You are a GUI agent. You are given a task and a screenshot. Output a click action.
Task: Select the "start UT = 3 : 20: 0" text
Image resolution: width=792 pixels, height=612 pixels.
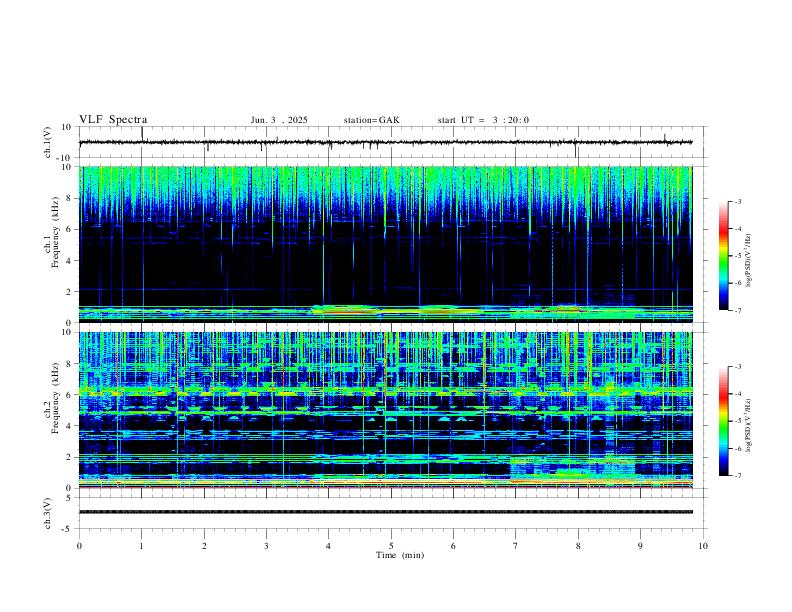(483, 120)
